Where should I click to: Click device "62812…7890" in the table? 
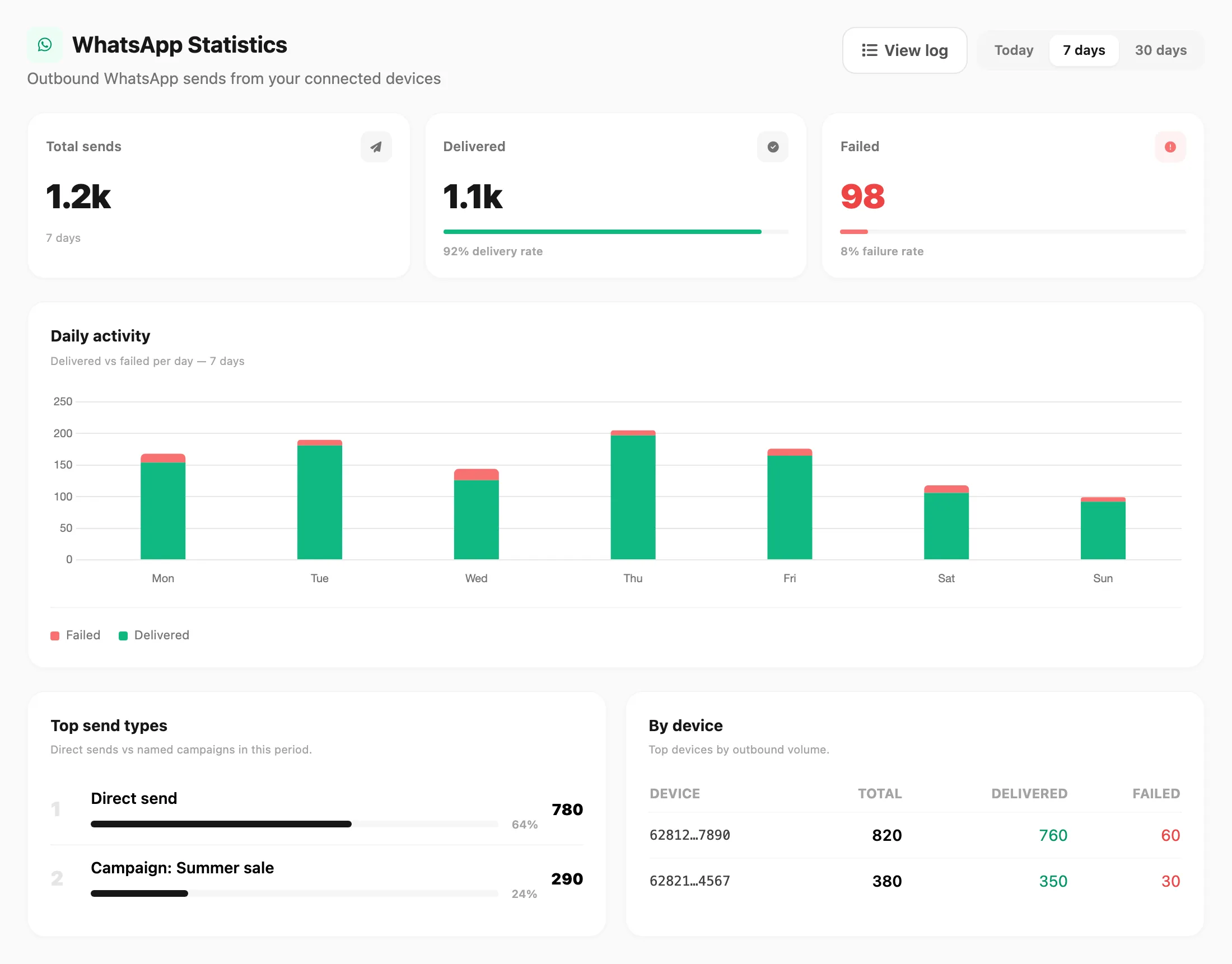pyautogui.click(x=690, y=835)
